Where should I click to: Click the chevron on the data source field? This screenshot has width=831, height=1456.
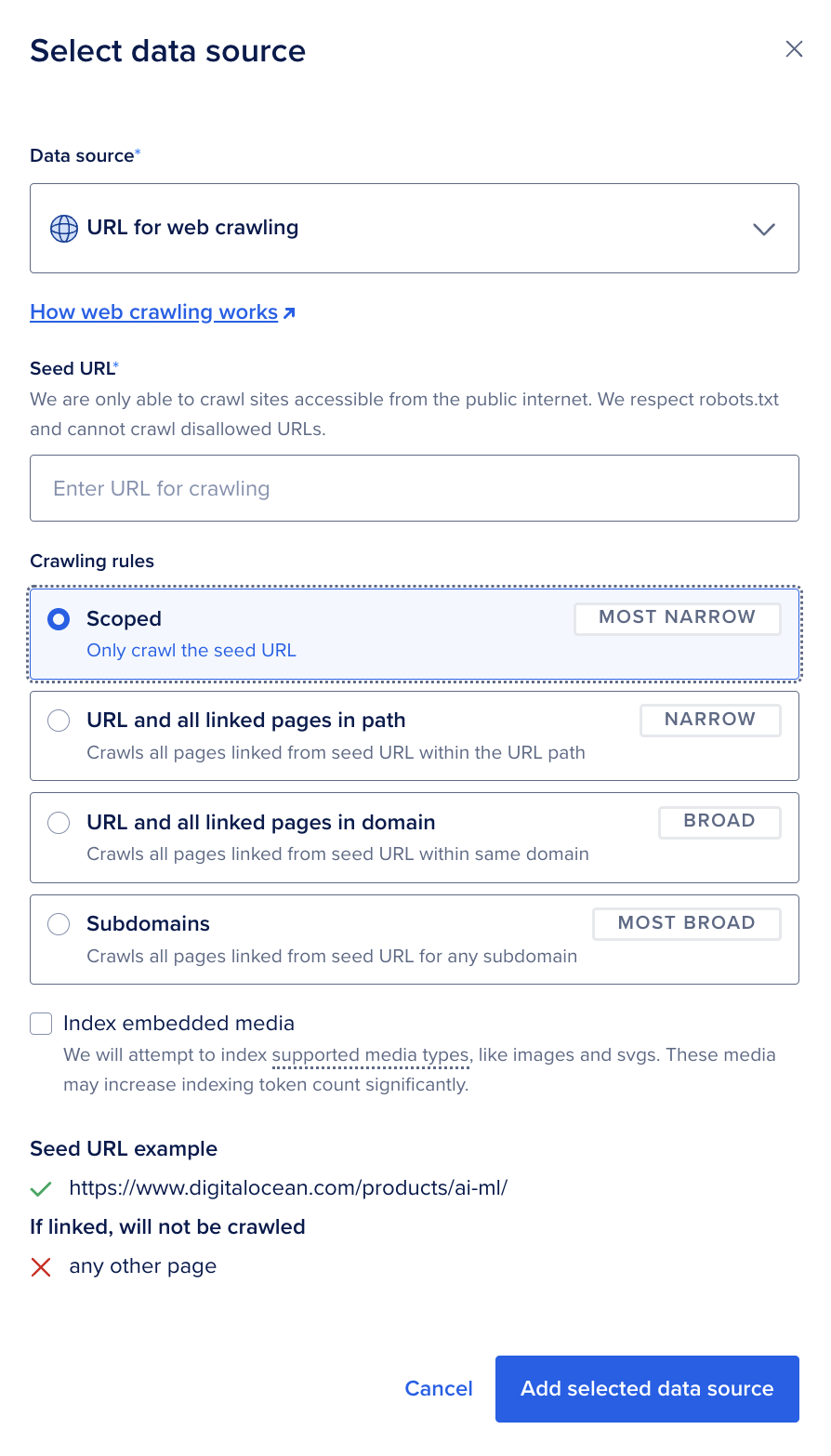tap(763, 228)
